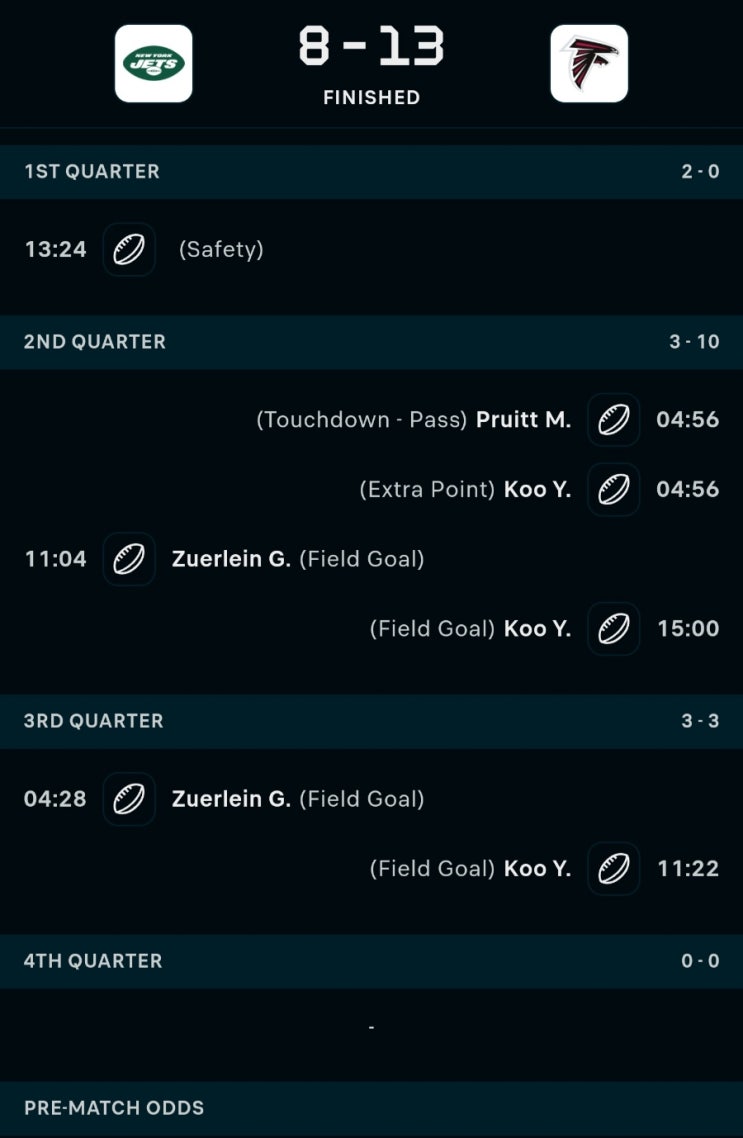Click the football icon at 11:04 Zuerlein field goal
743x1138 pixels.
[129, 559]
